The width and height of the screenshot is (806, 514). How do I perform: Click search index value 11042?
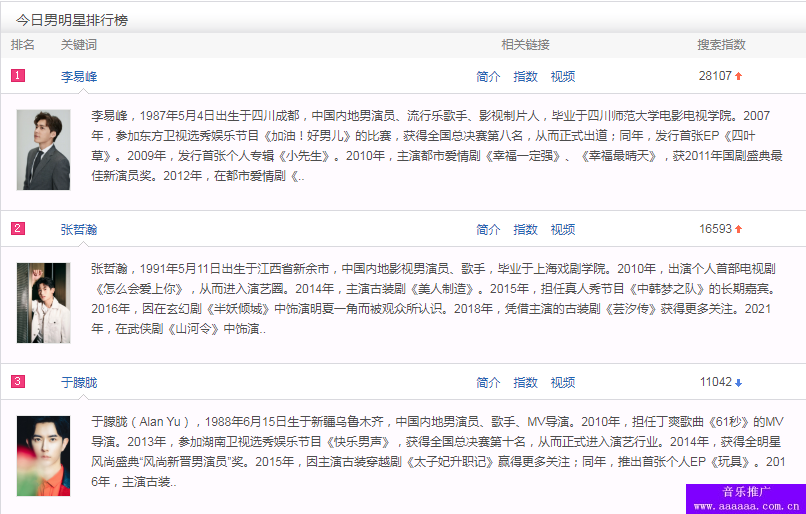[716, 382]
